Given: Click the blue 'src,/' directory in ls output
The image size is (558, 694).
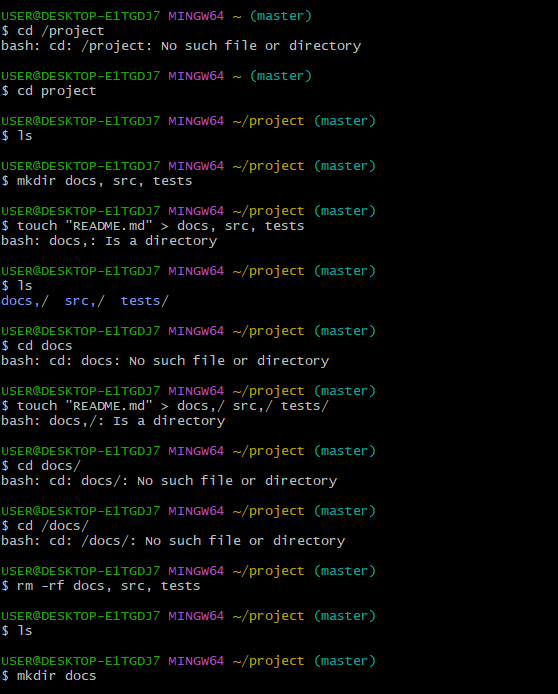Looking at the screenshot, I should coord(85,301).
